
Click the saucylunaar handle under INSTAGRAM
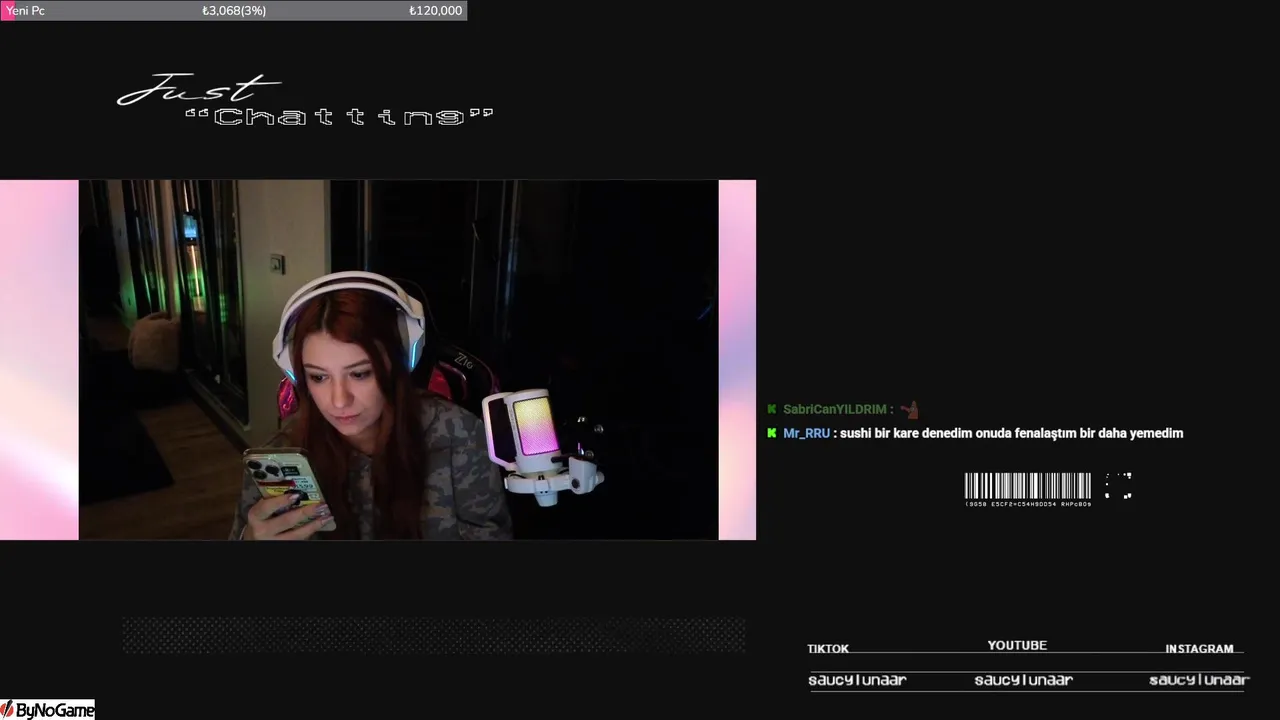tap(1199, 680)
